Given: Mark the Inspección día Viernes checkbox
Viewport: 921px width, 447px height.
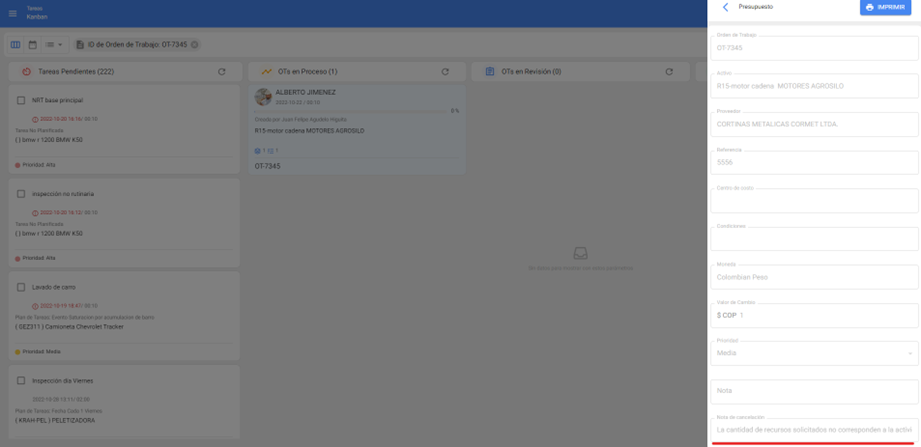Looking at the screenshot, I should pos(21,381).
